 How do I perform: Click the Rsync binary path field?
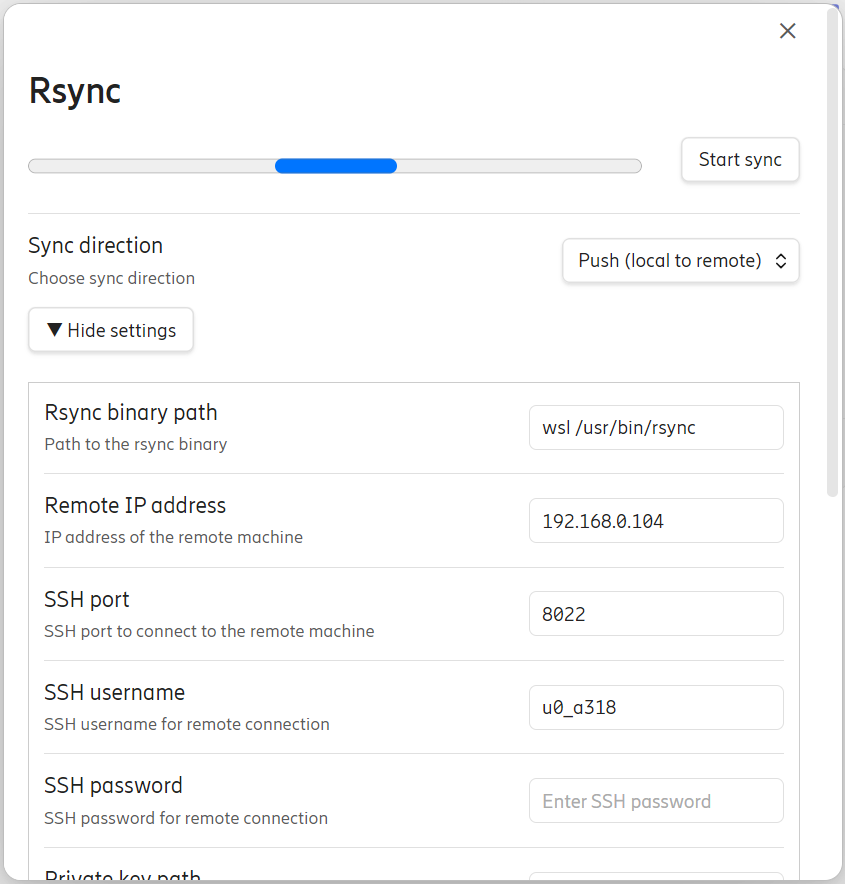click(656, 427)
